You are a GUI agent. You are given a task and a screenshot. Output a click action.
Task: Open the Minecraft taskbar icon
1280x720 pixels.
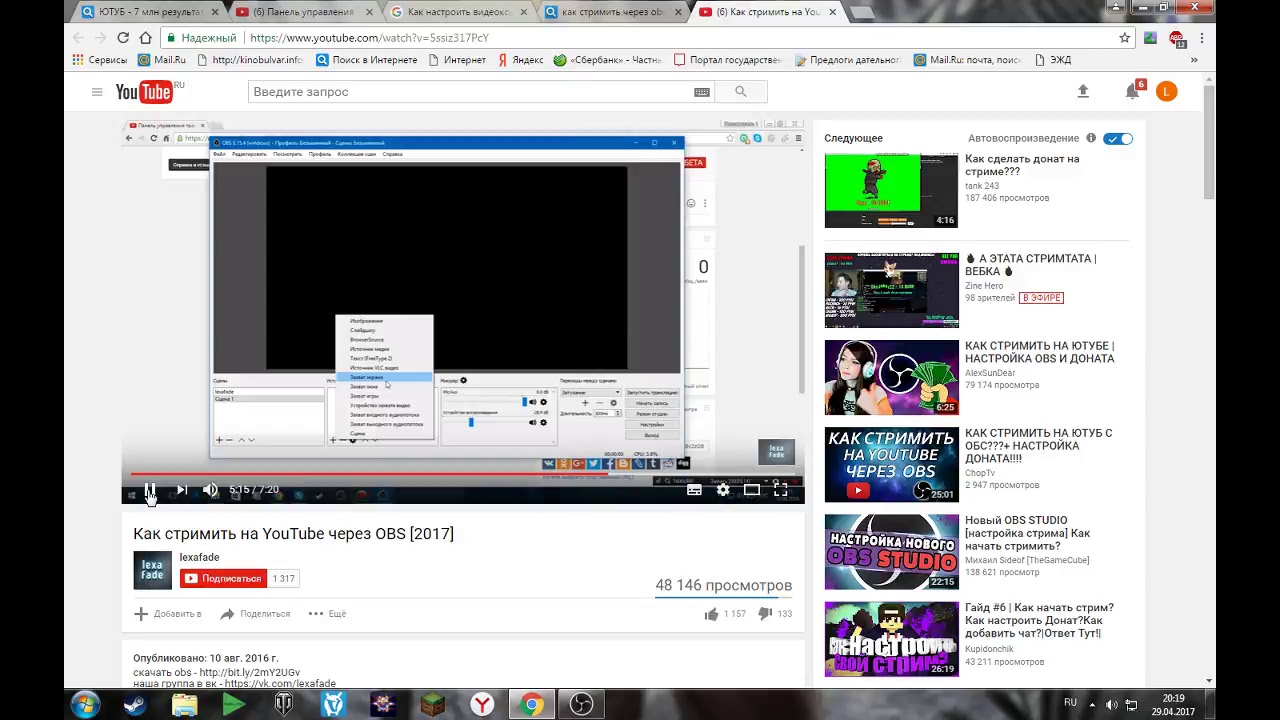tap(432, 705)
